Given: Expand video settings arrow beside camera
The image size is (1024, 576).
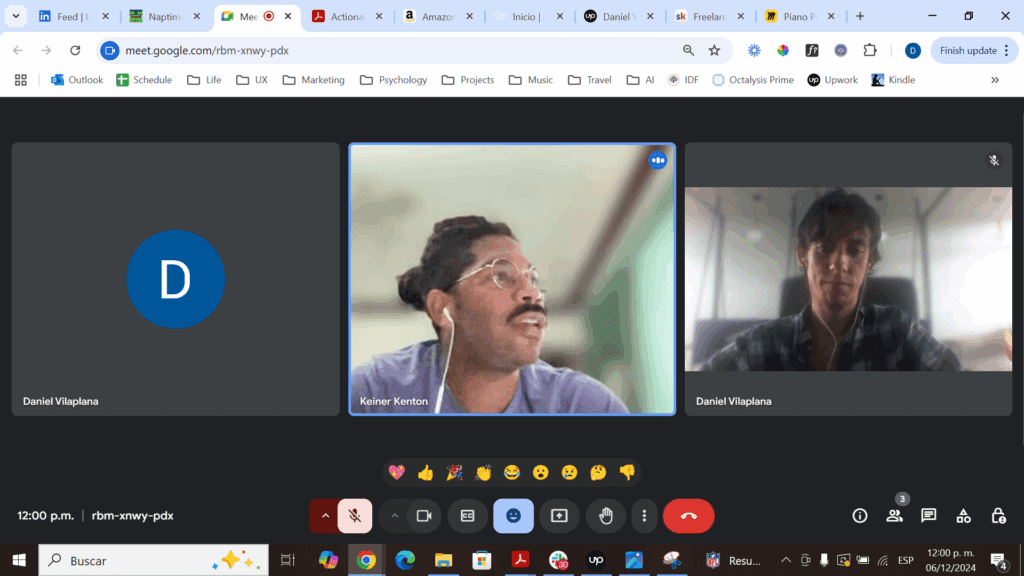Looking at the screenshot, I should (x=395, y=516).
